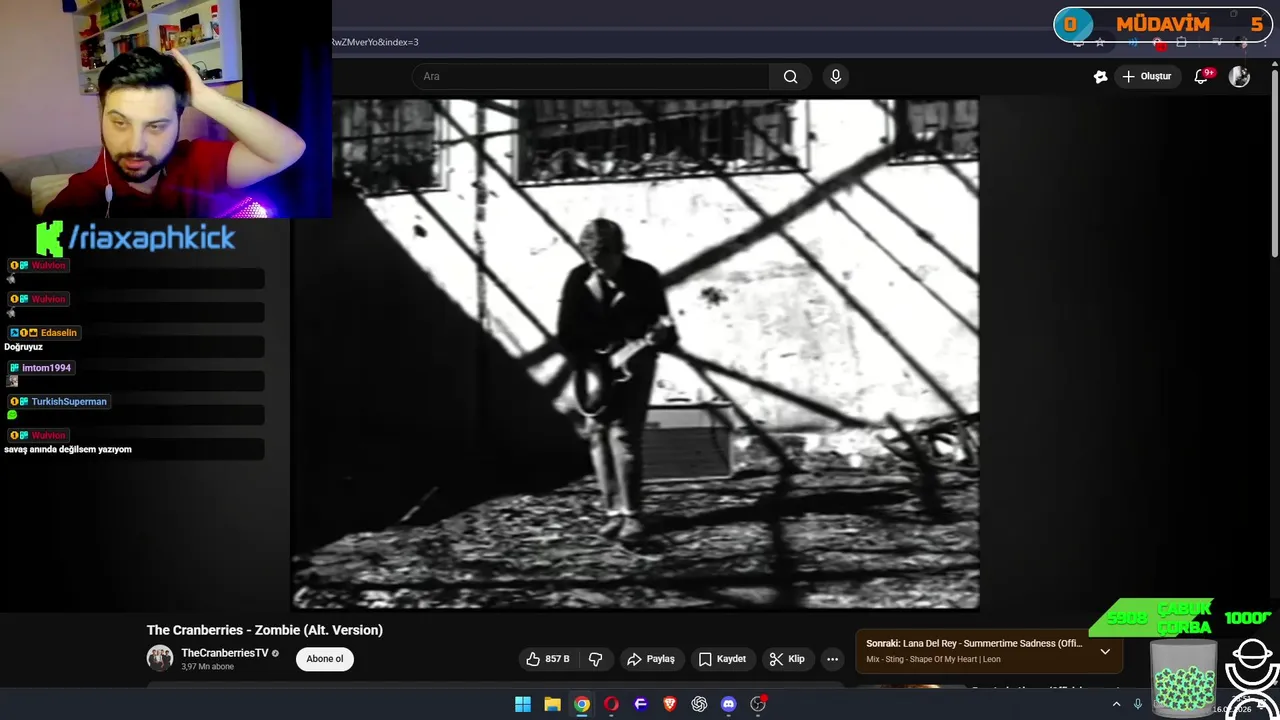
Task: Open TheCranberriesTV channel avatar
Action: click(x=160, y=658)
